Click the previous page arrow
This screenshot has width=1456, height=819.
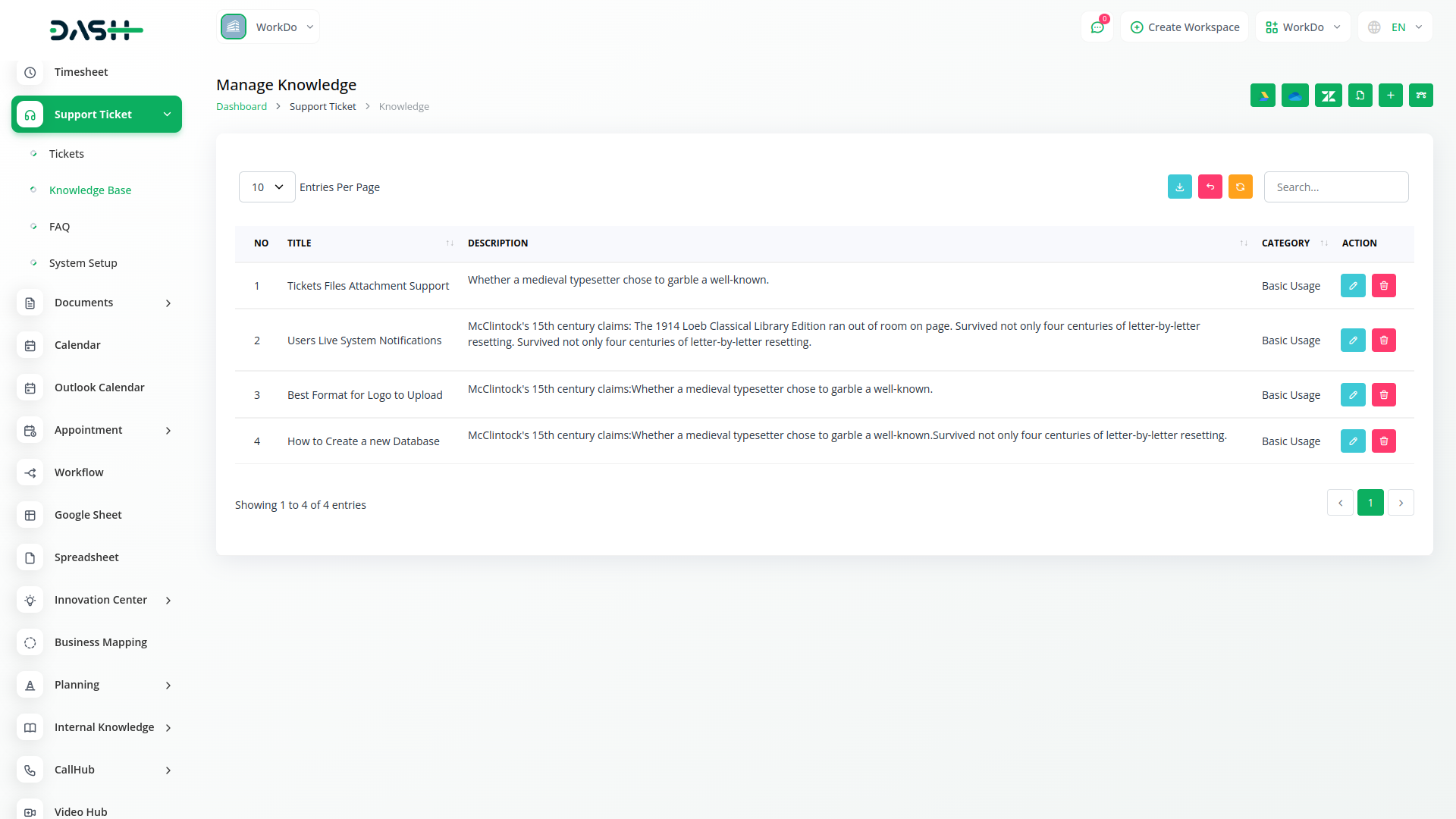pyautogui.click(x=1340, y=503)
